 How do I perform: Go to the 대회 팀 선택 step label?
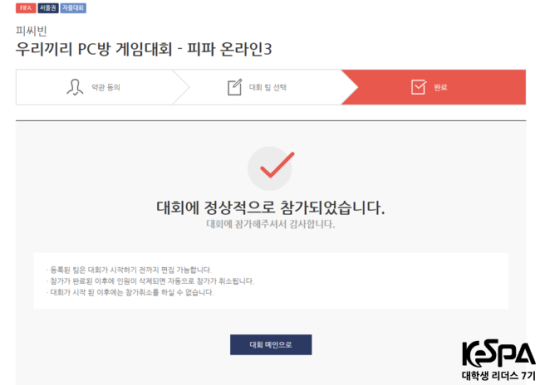point(268,87)
